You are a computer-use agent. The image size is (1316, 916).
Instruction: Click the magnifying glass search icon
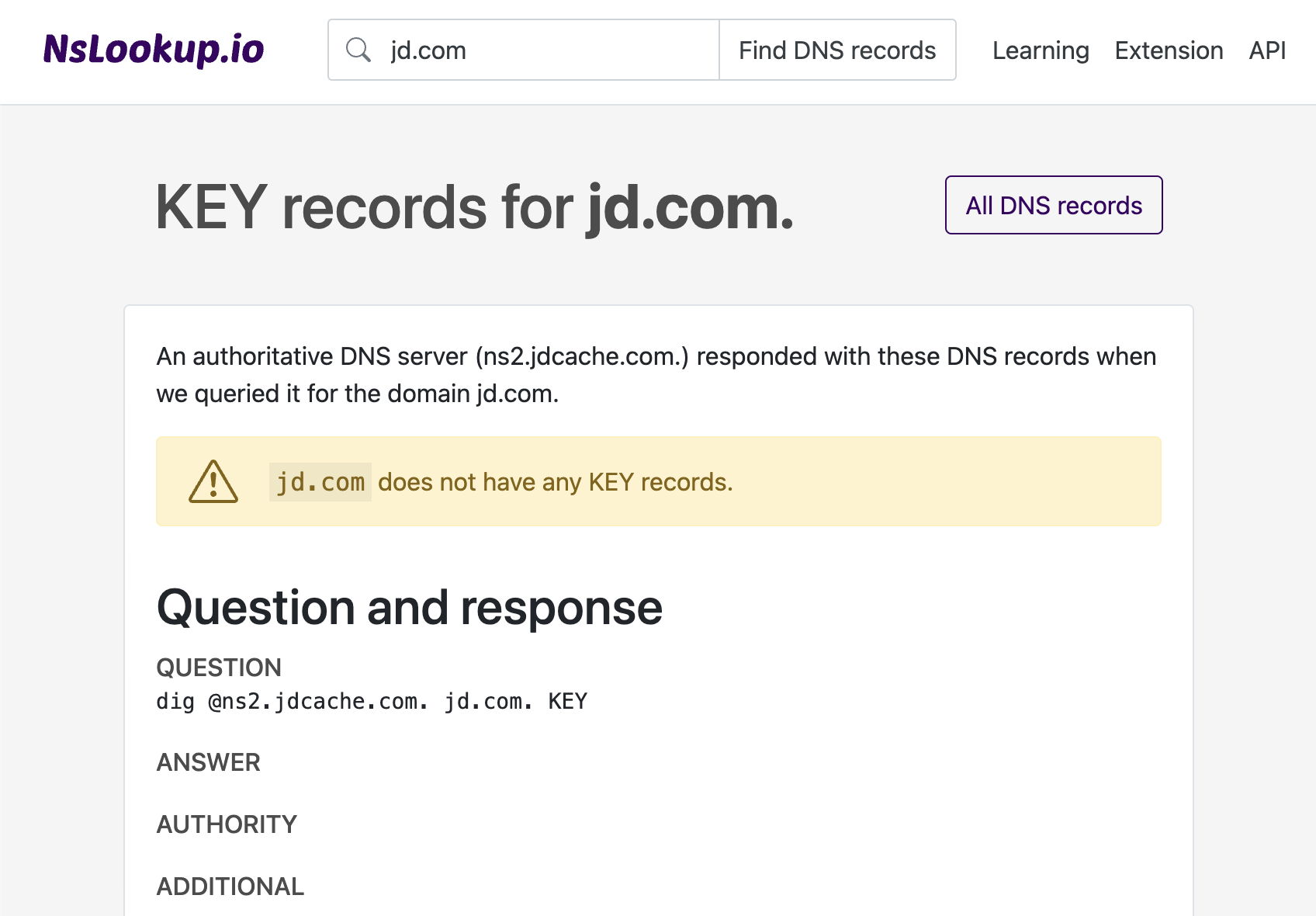pyautogui.click(x=358, y=50)
